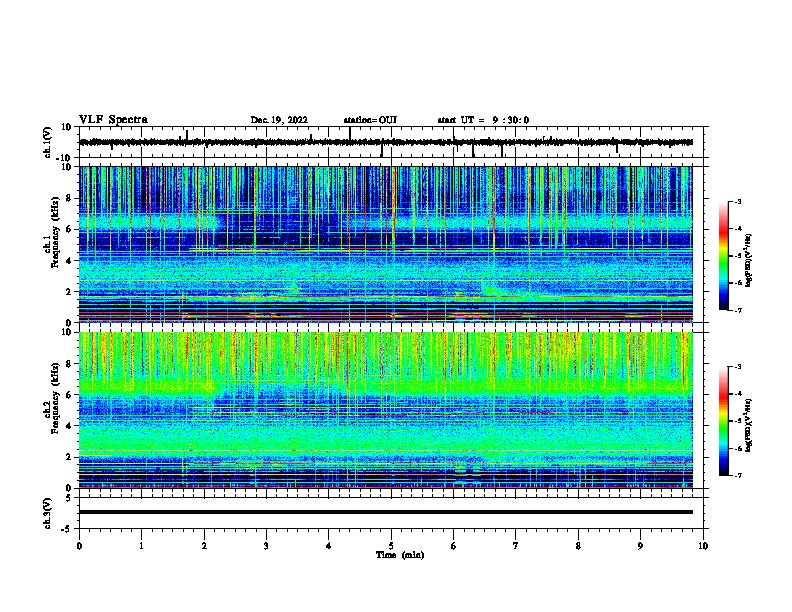This screenshot has width=792, height=612.
Task: Click the 'Time (min)' axis label
Action: pos(400,555)
